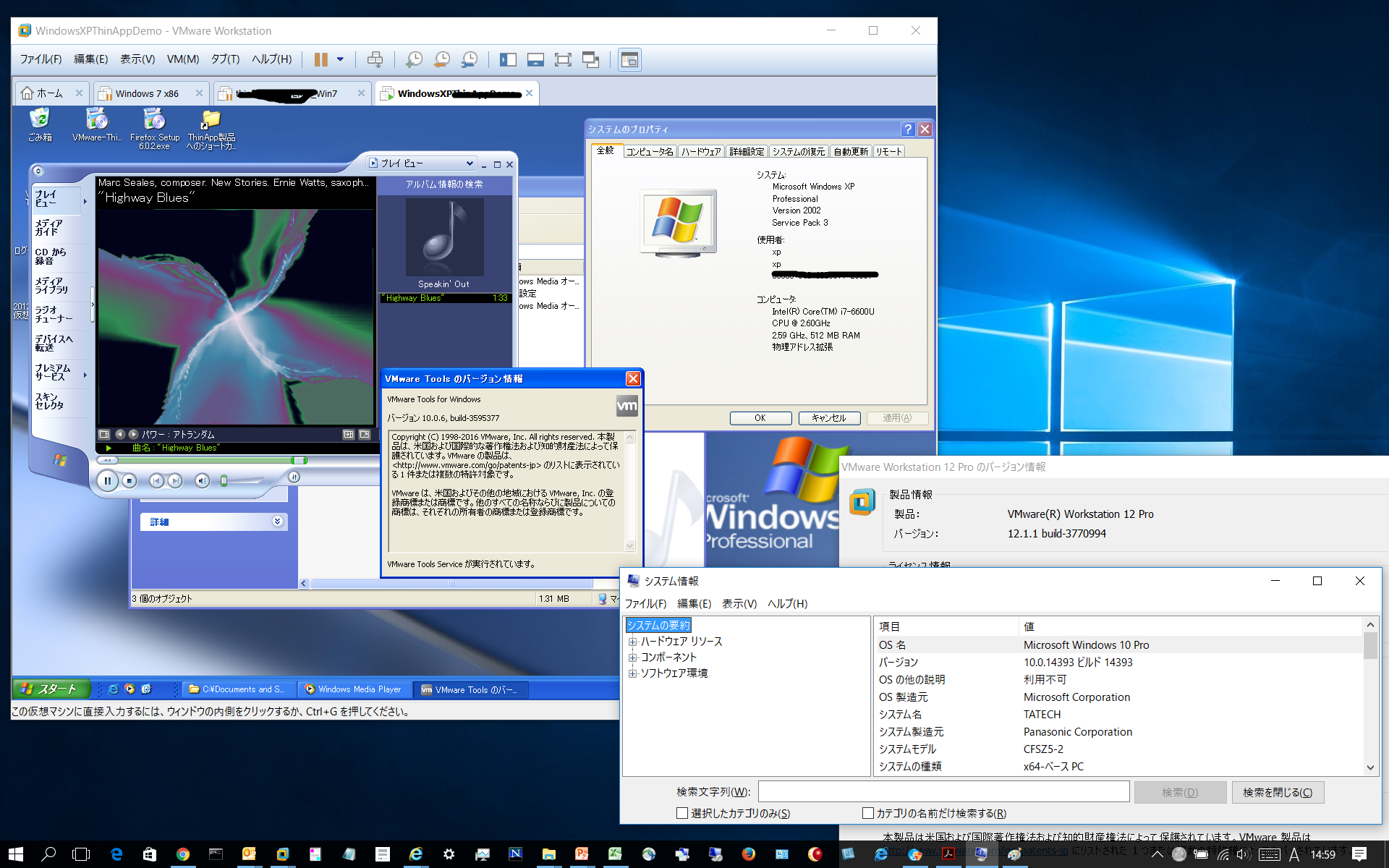Click the console view toolbar icon
The width and height of the screenshot is (1389, 868).
[629, 59]
